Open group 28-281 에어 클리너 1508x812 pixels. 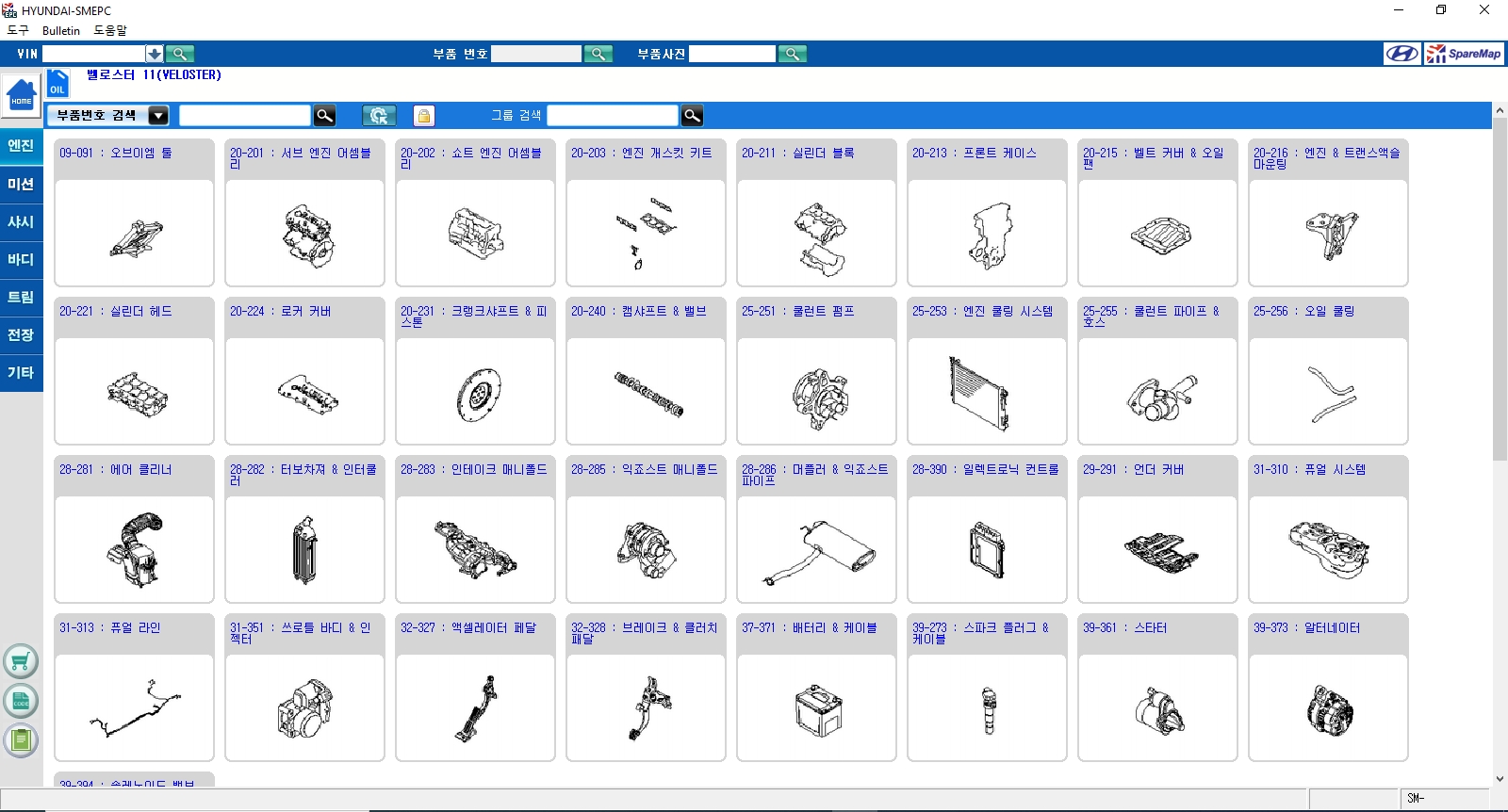(x=134, y=529)
